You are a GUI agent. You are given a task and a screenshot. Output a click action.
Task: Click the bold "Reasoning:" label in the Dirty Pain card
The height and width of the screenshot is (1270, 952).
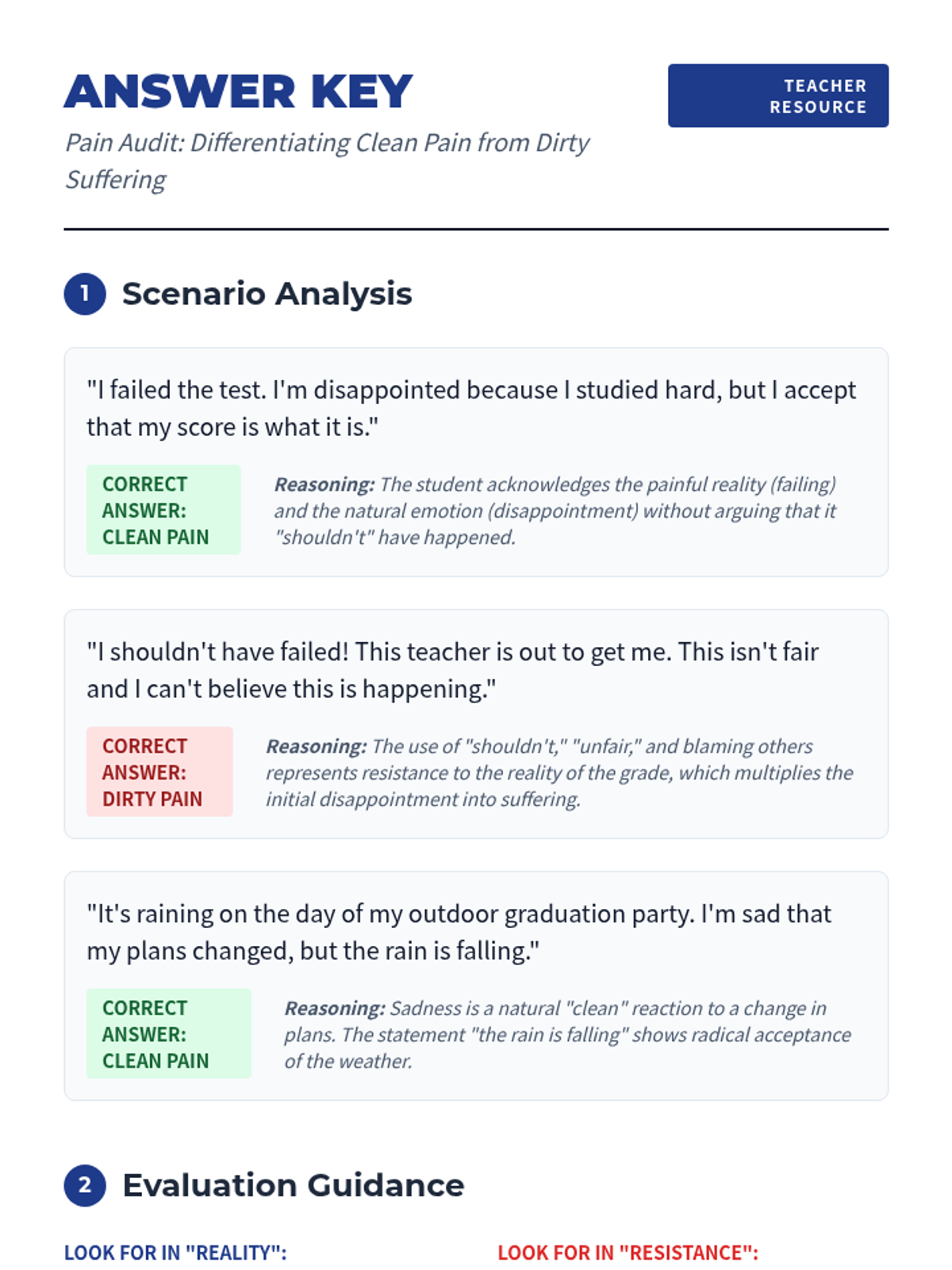coord(316,746)
